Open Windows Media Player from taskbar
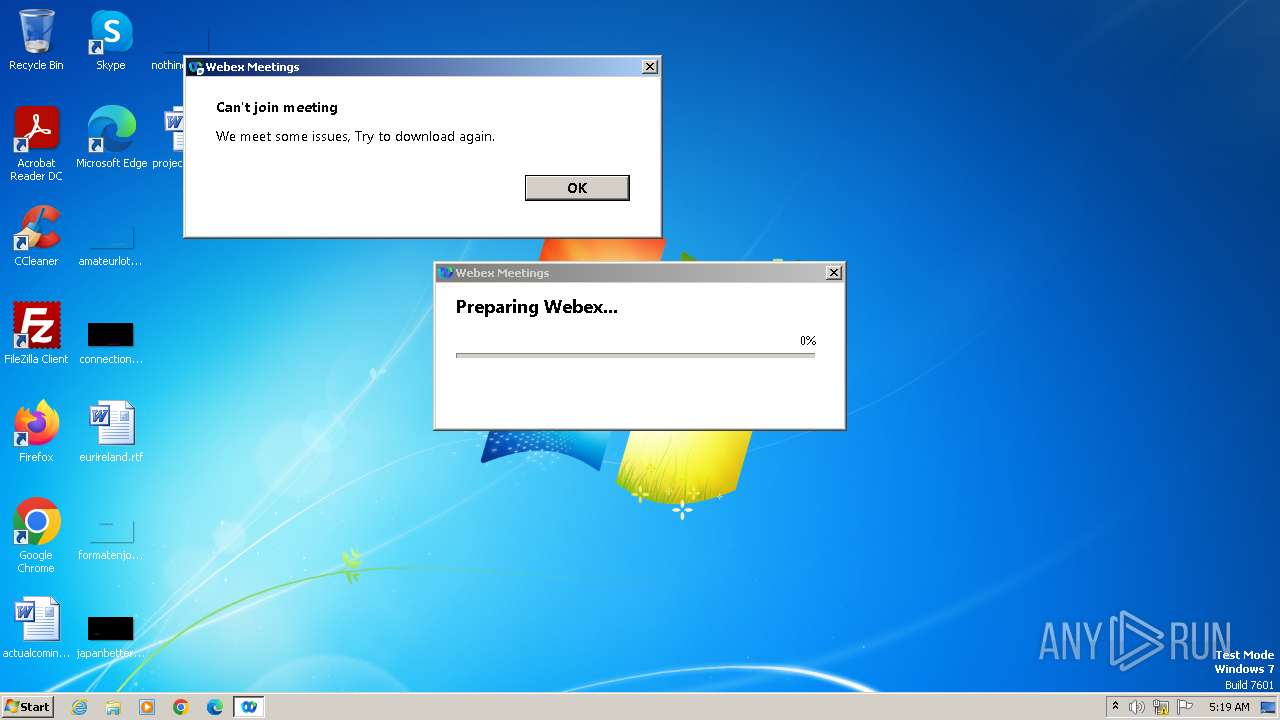The width and height of the screenshot is (1280, 720). [x=147, y=707]
